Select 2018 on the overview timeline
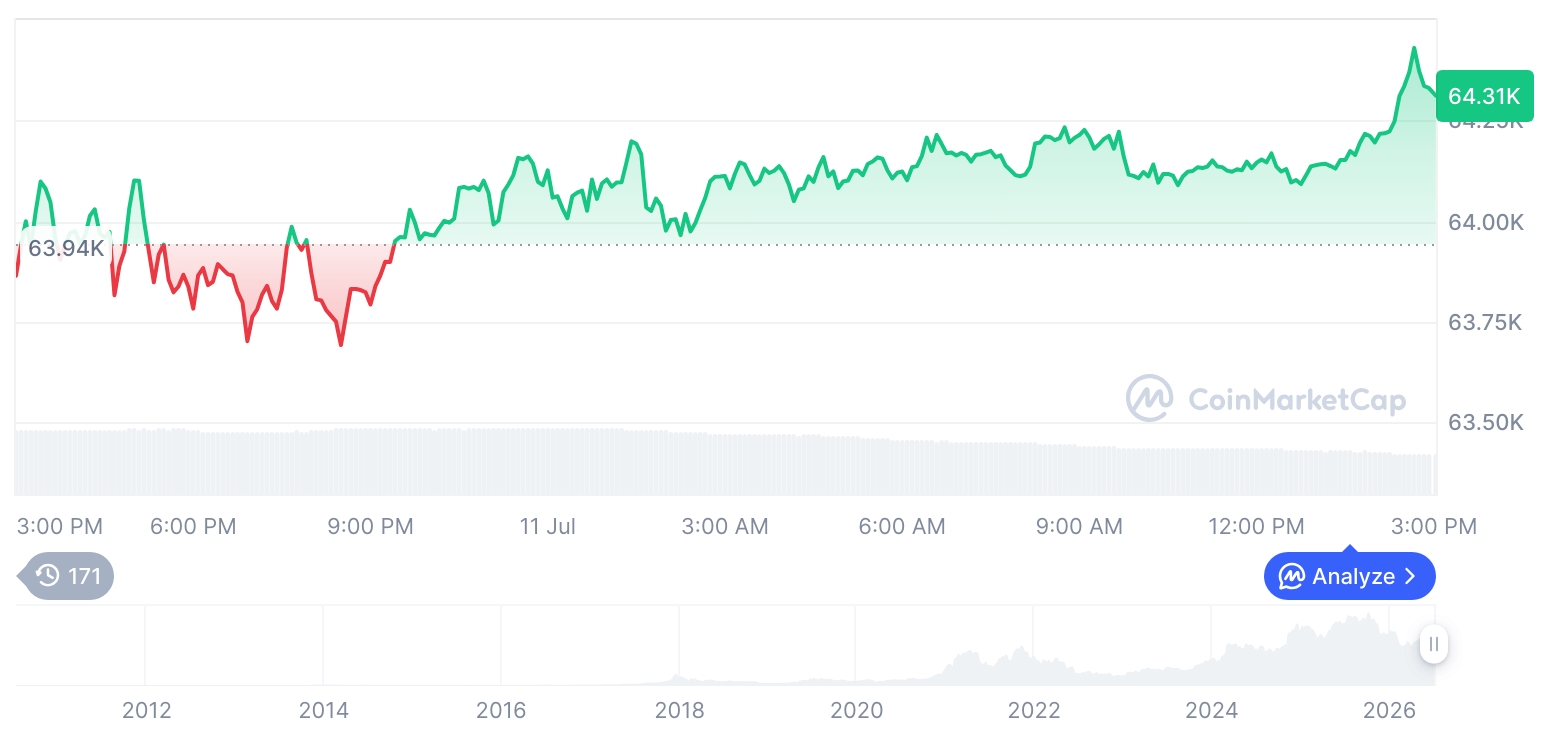The width and height of the screenshot is (1566, 732). 679,710
